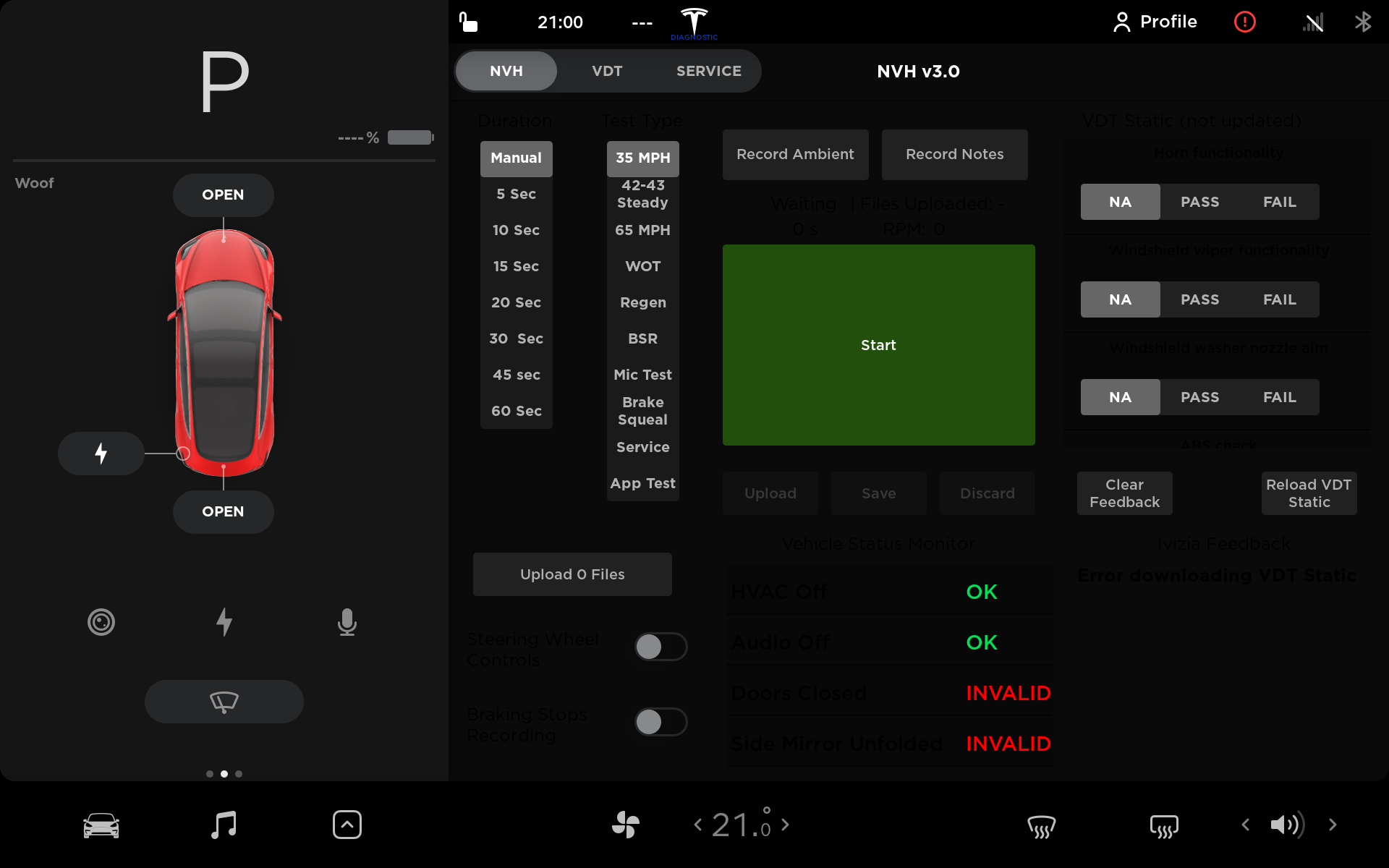Select the WOT test type

642,266
